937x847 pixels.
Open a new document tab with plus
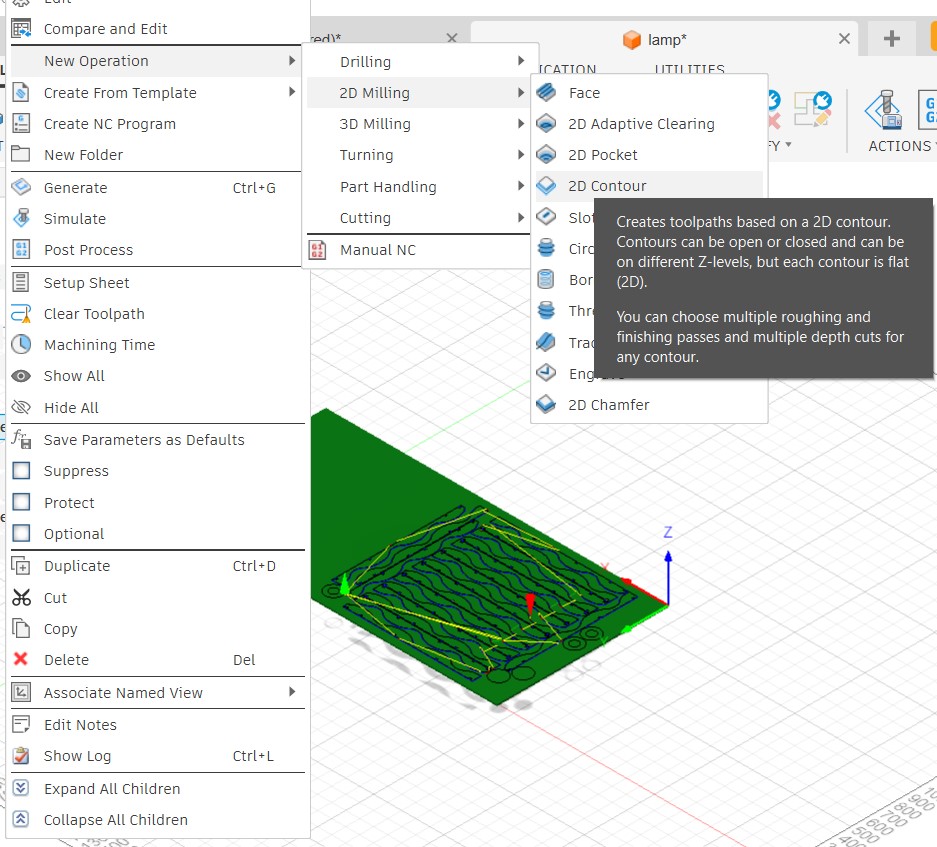pyautogui.click(x=892, y=39)
